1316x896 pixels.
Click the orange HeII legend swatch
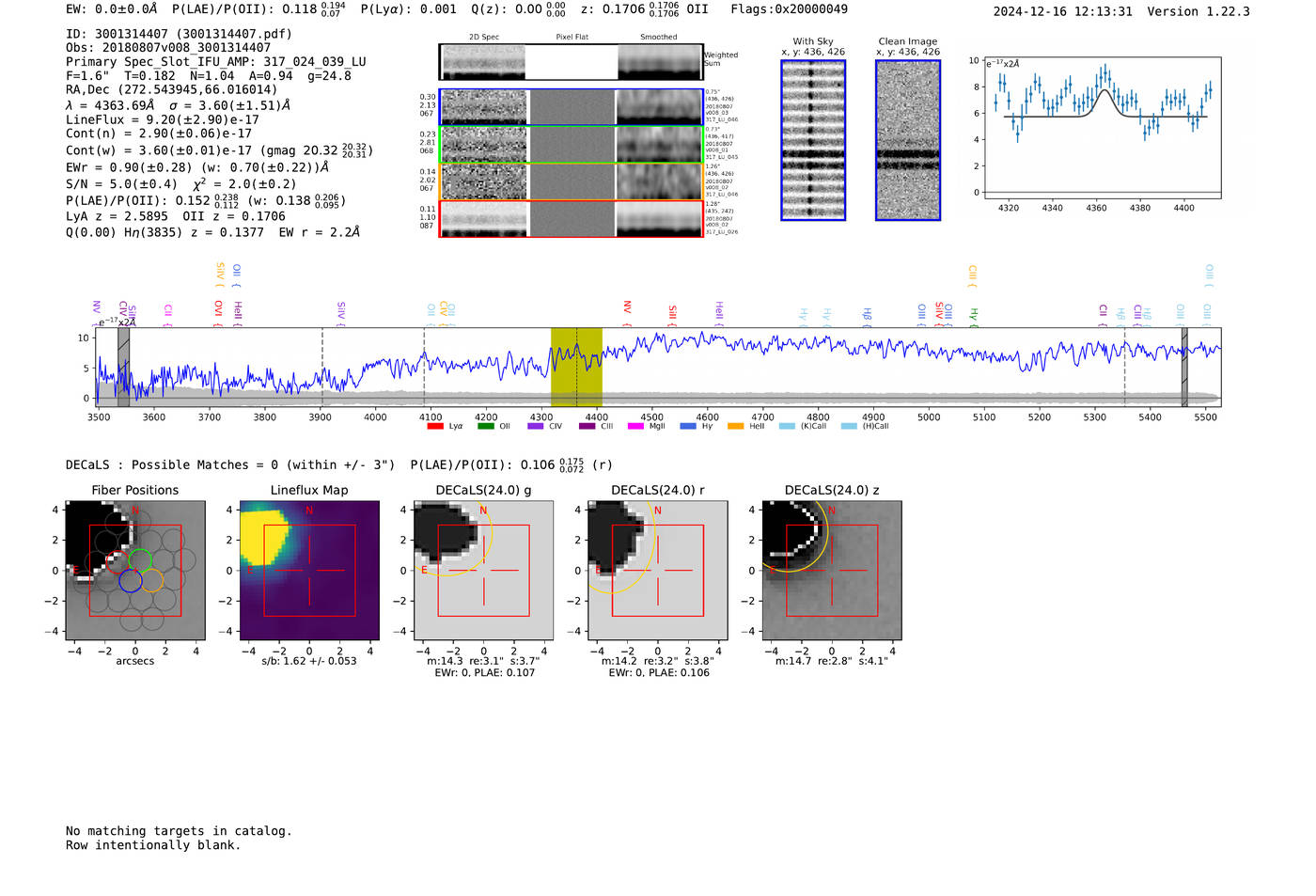pos(735,426)
